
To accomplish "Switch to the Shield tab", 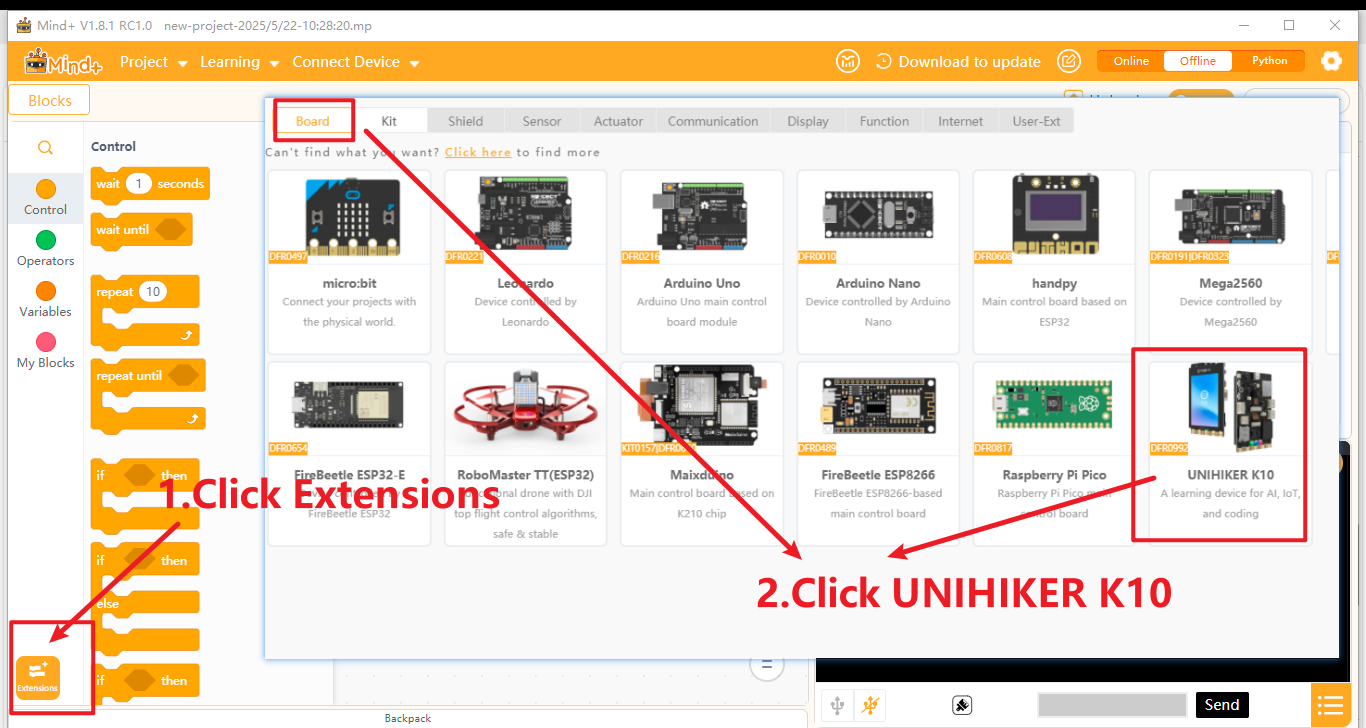I will 465,121.
